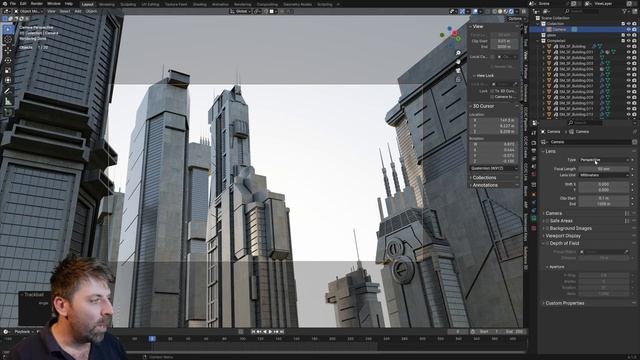640x360 pixels.
Task: Open the viewport Options popover
Action: 516,19
